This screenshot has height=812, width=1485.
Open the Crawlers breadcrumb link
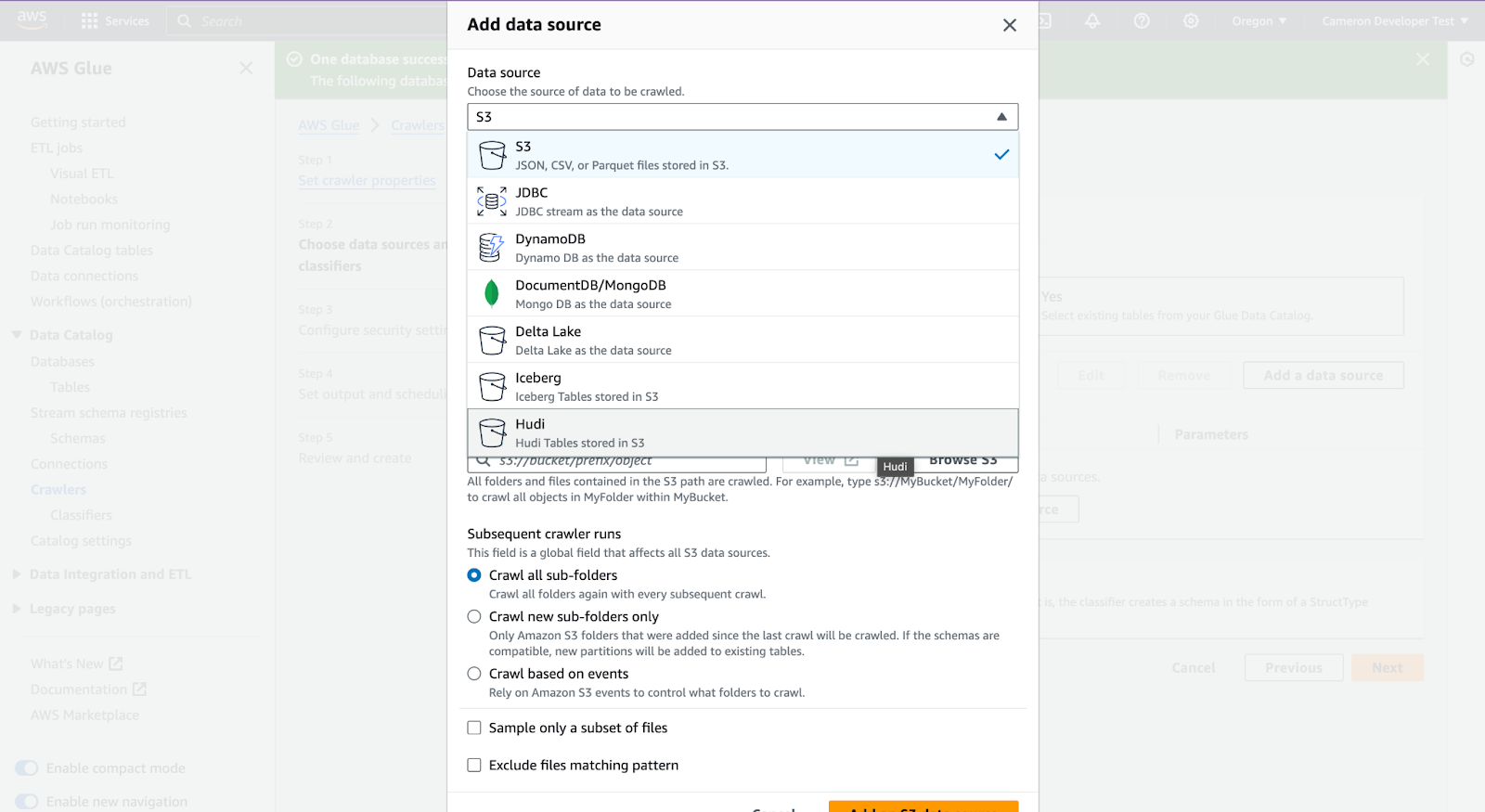pos(418,125)
